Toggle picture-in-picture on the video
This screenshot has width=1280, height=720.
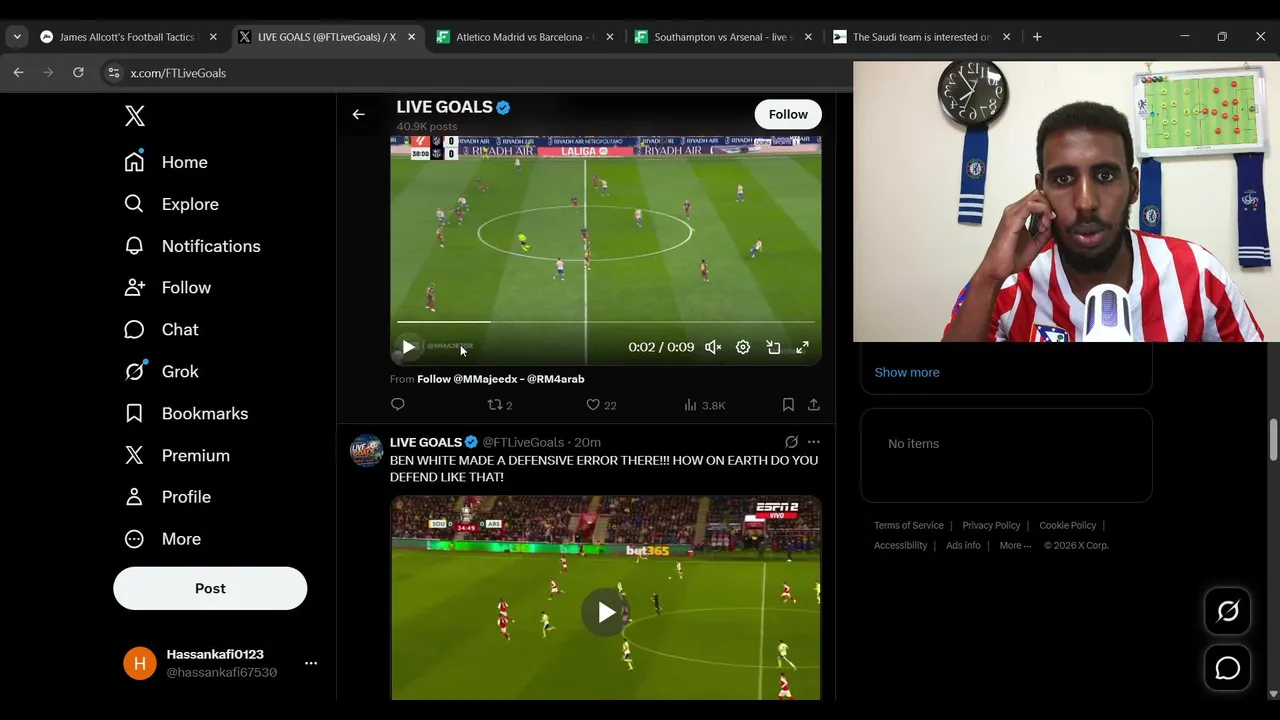(x=773, y=347)
